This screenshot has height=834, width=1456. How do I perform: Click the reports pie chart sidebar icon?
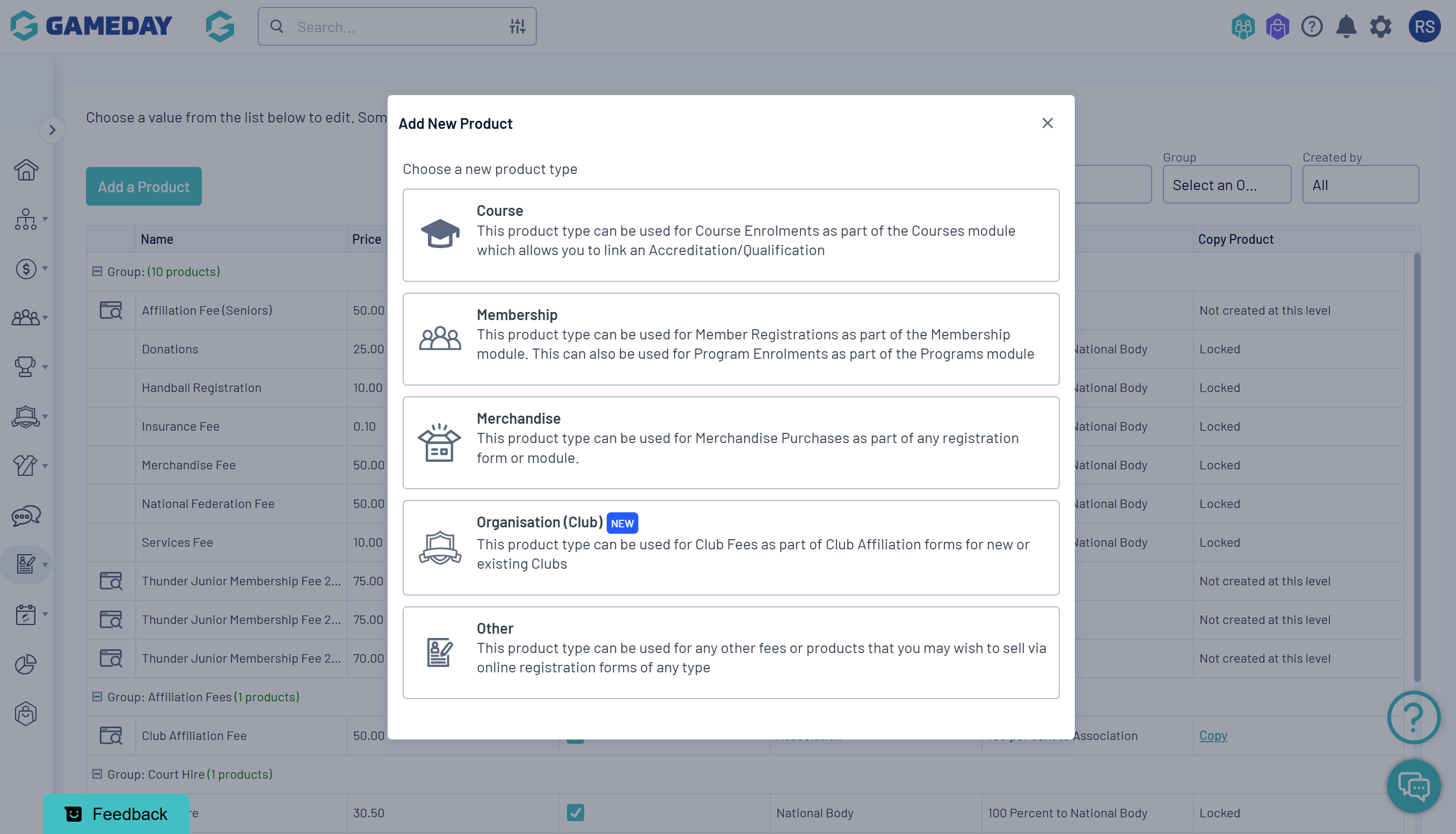tap(26, 664)
